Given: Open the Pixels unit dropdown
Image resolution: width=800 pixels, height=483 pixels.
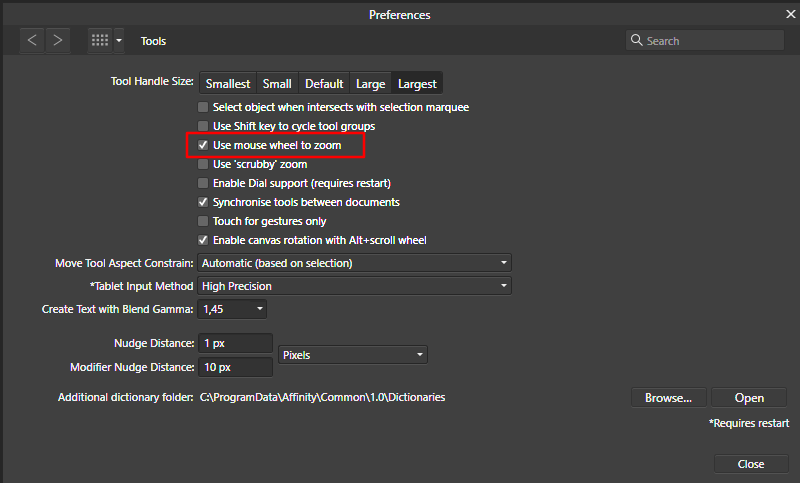Looking at the screenshot, I should 353,355.
